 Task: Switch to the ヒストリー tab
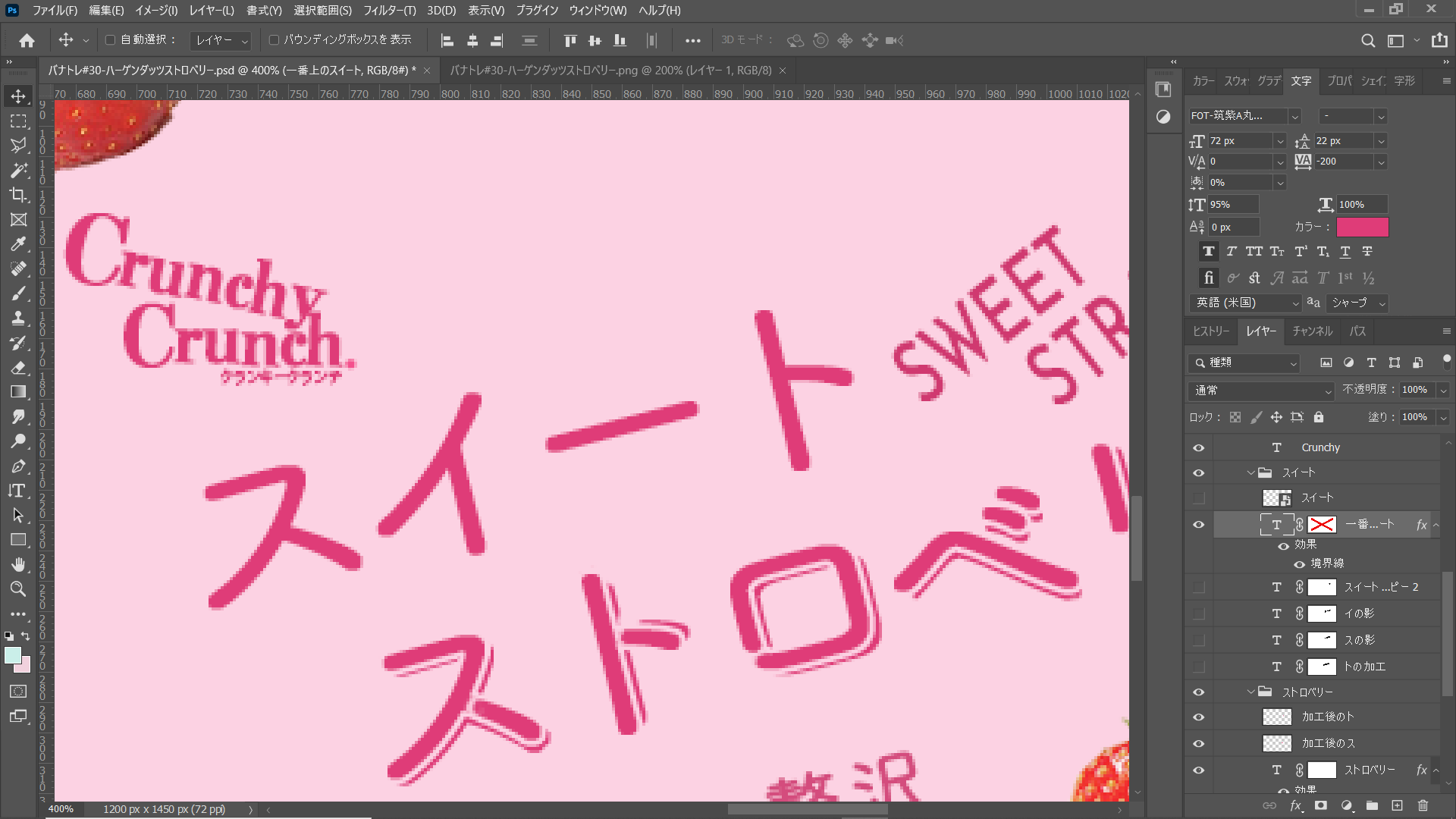(x=1211, y=331)
